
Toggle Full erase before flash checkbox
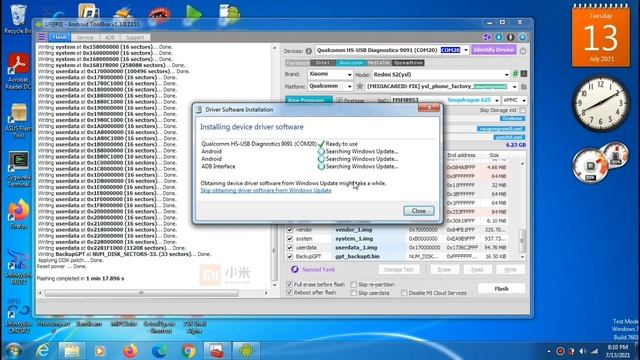[289, 284]
